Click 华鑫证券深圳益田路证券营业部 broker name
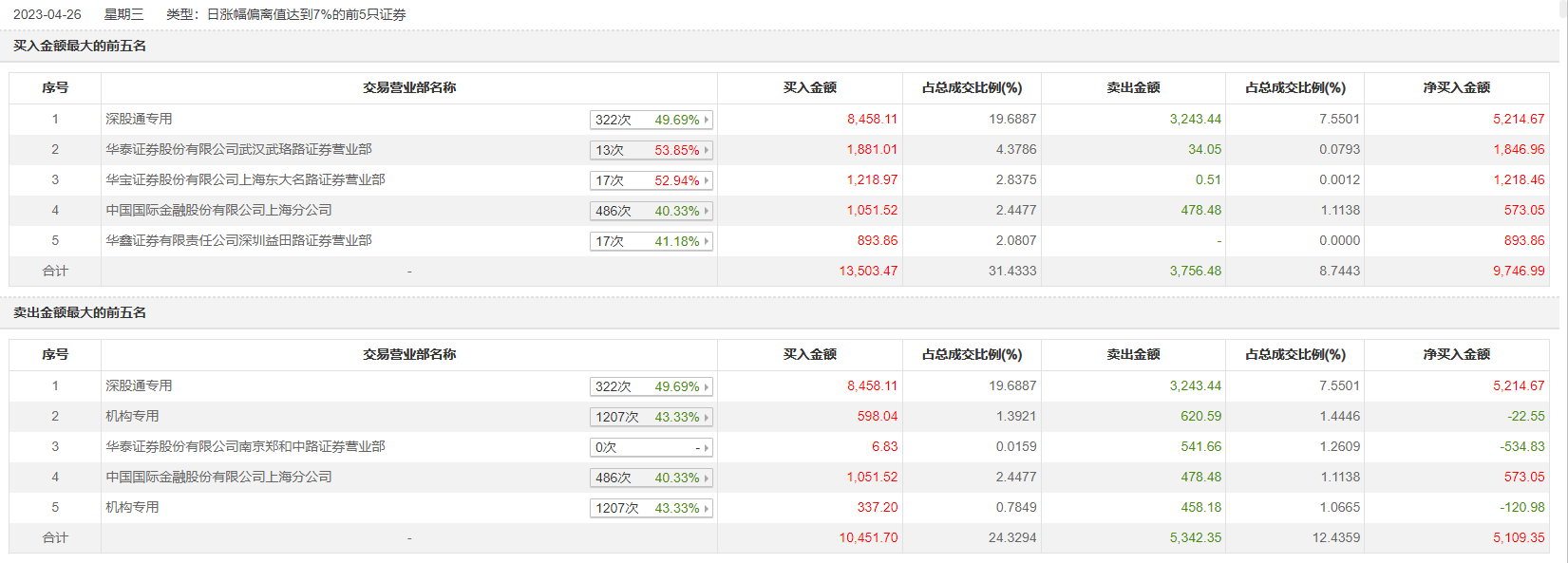The height and width of the screenshot is (563, 1568). coord(238,240)
